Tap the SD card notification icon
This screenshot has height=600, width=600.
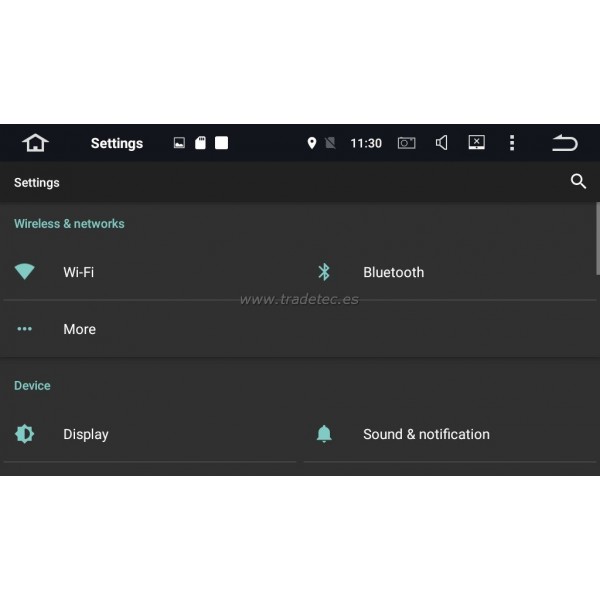click(200, 143)
